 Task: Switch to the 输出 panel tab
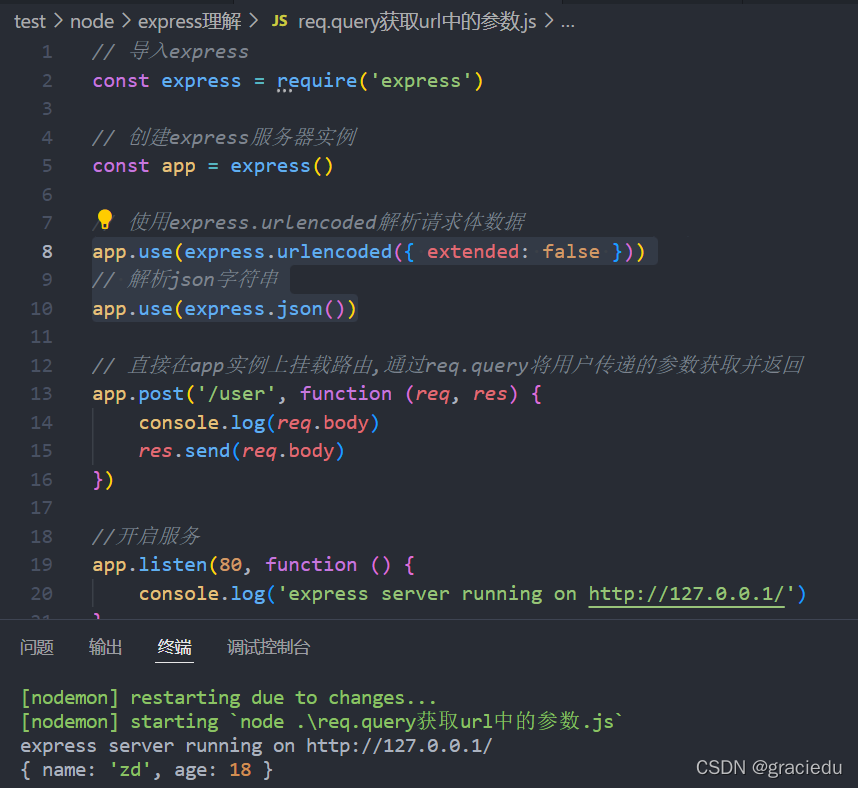pyautogui.click(x=105, y=647)
